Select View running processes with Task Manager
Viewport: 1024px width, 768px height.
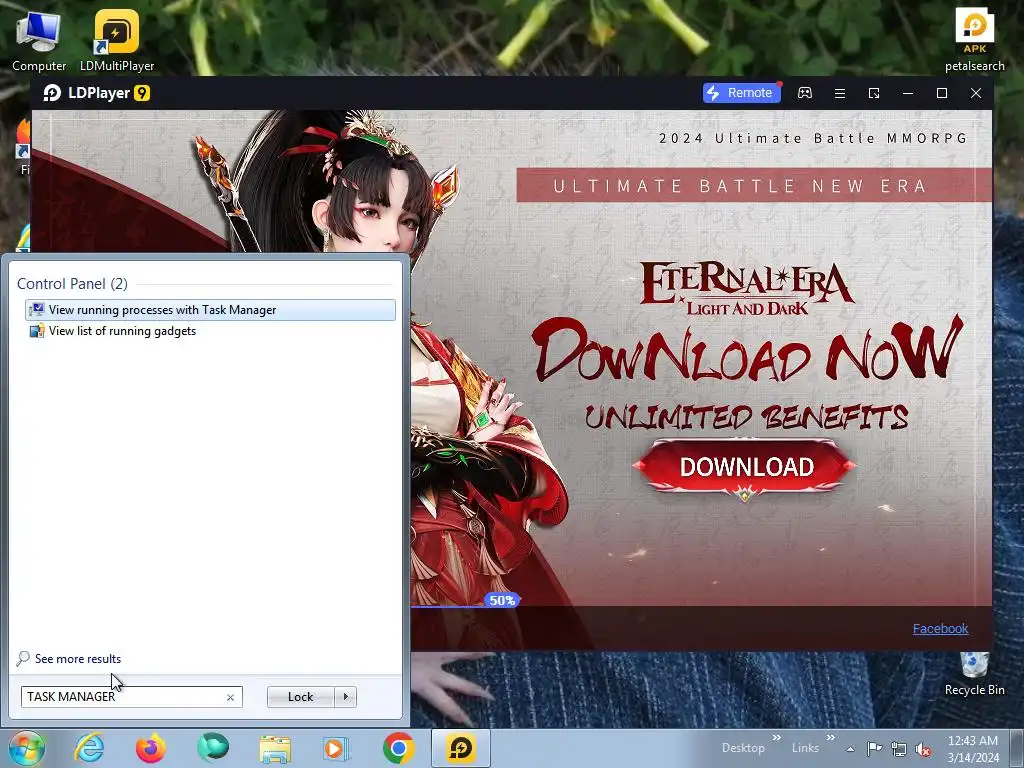pos(210,310)
